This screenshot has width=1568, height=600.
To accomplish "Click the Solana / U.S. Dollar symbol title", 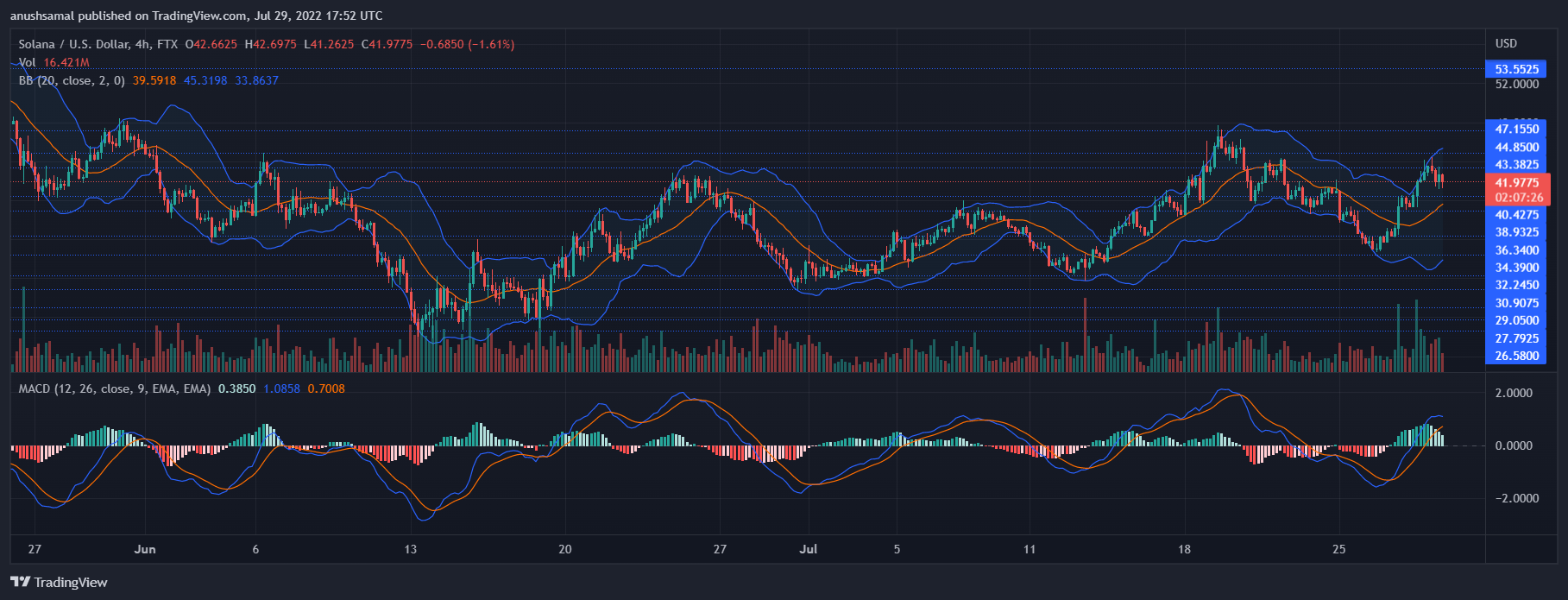I will coord(73,44).
